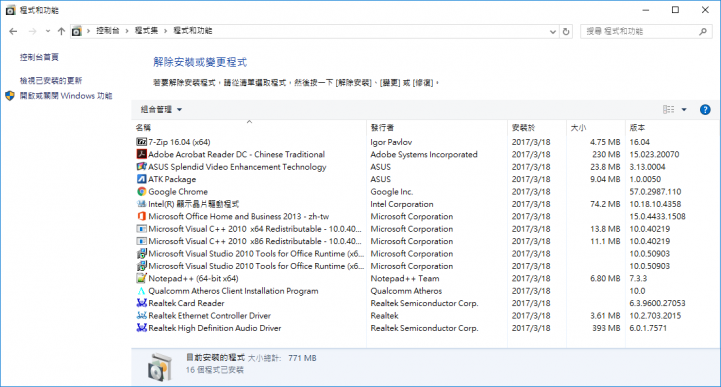Select the Google Chrome entry
Image resolution: width=721 pixels, height=387 pixels.
(178, 192)
